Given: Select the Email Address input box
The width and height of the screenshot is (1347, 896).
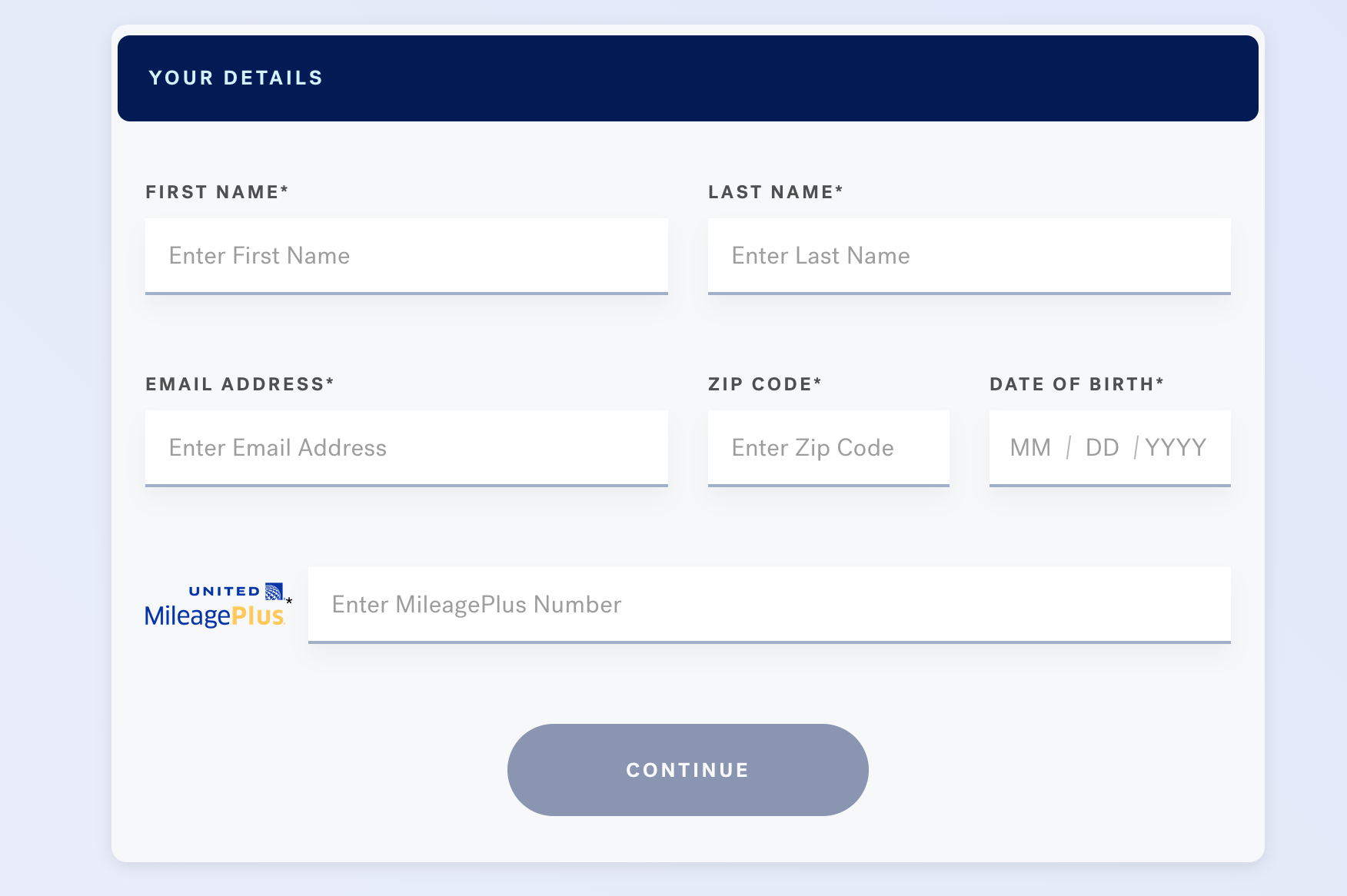Looking at the screenshot, I should tap(407, 448).
